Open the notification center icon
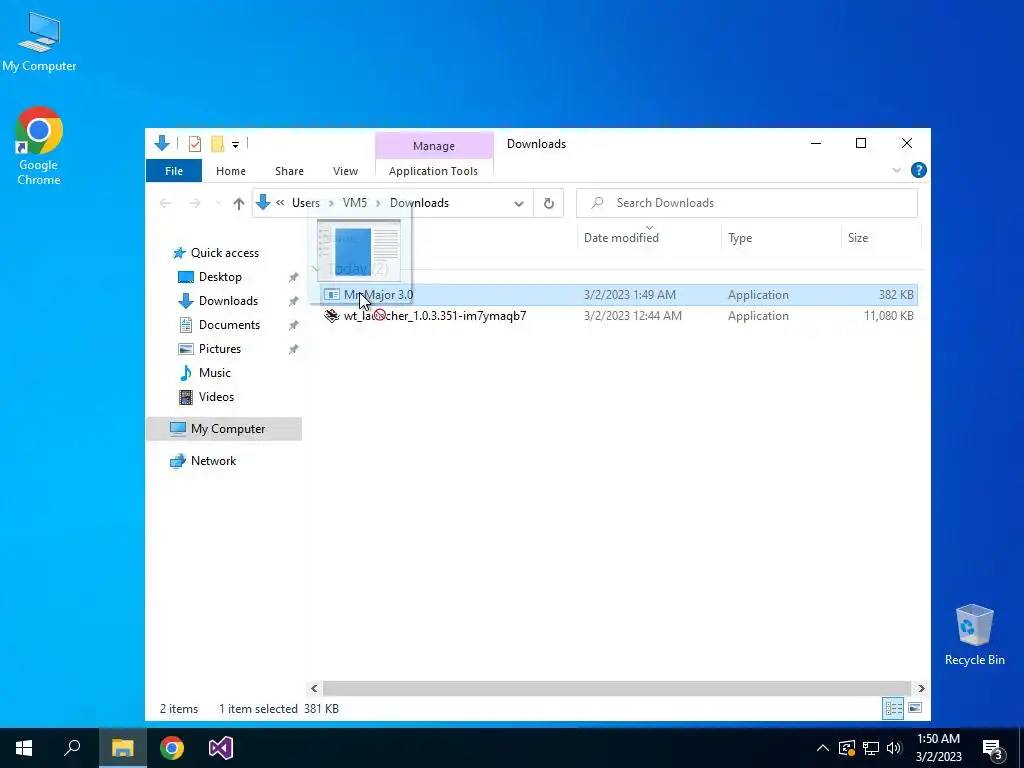The image size is (1024, 768). point(992,749)
